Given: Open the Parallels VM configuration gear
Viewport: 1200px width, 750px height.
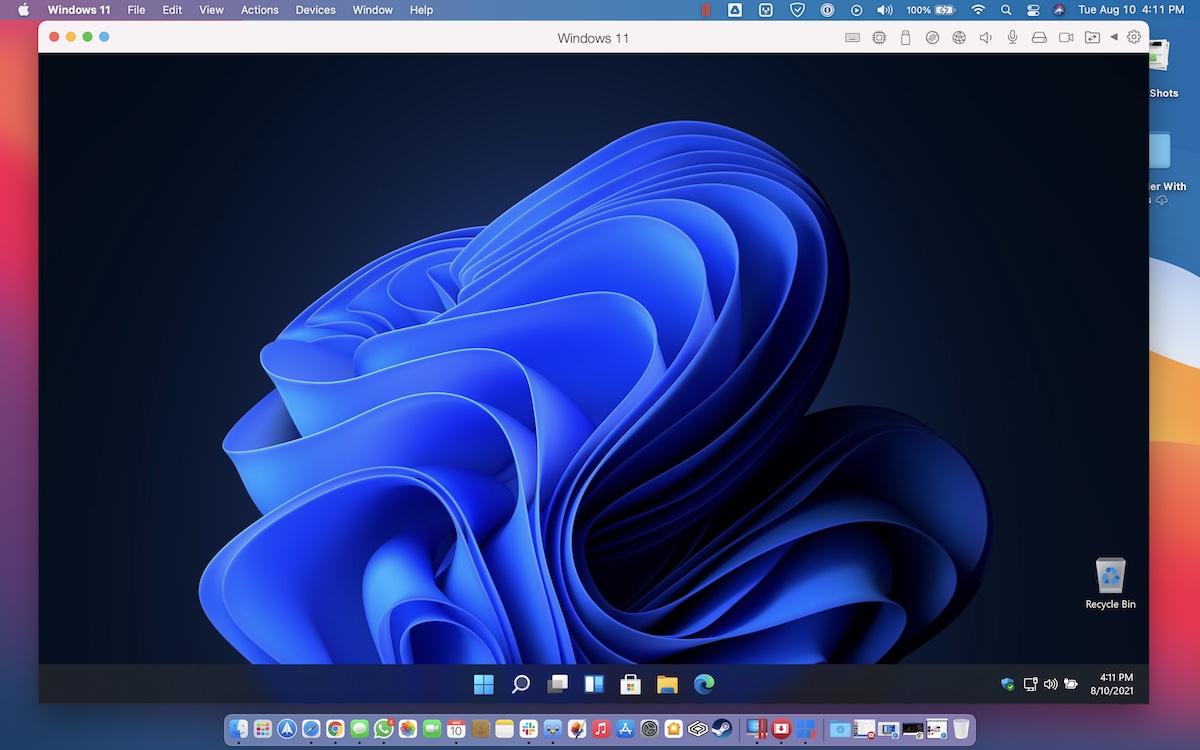Looking at the screenshot, I should tap(1134, 38).
